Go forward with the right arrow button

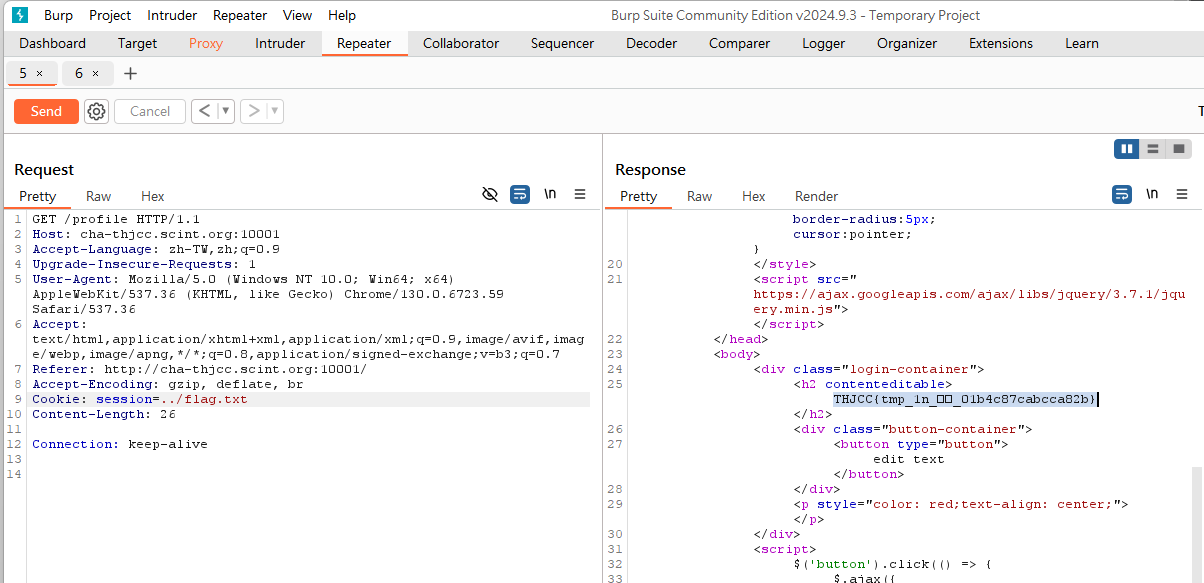[x=254, y=111]
